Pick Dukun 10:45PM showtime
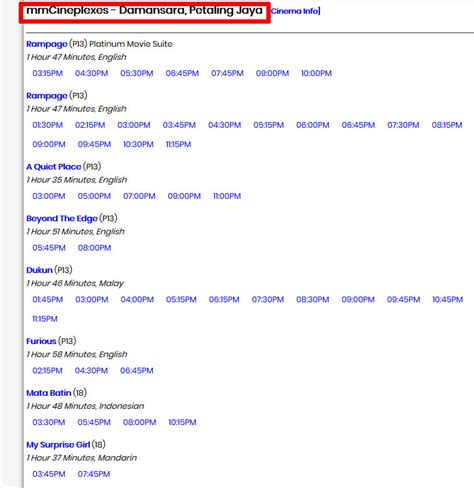 click(448, 299)
